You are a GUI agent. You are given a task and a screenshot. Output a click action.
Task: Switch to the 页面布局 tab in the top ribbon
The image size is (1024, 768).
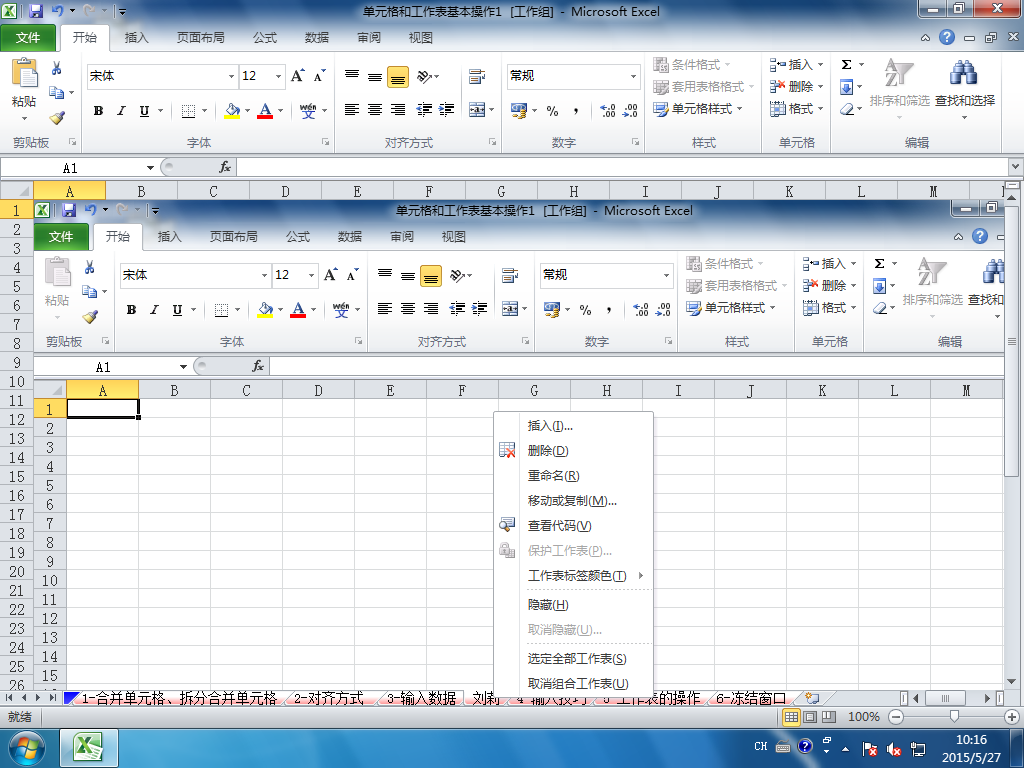click(x=200, y=37)
